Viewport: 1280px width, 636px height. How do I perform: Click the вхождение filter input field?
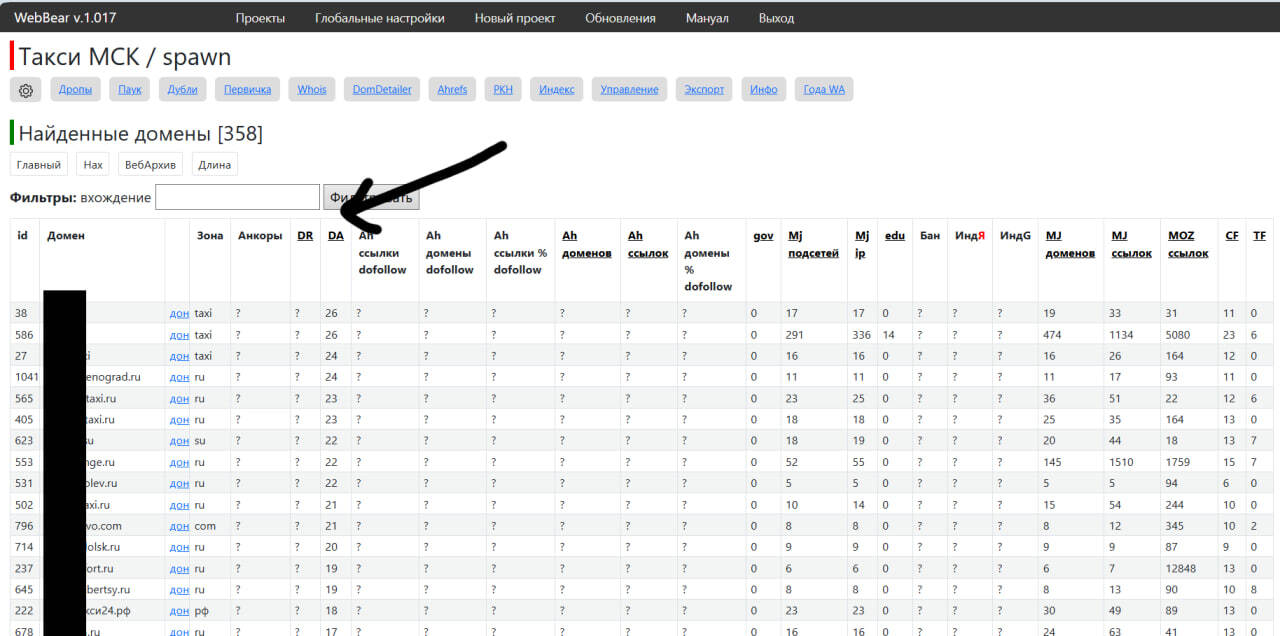tap(237, 198)
